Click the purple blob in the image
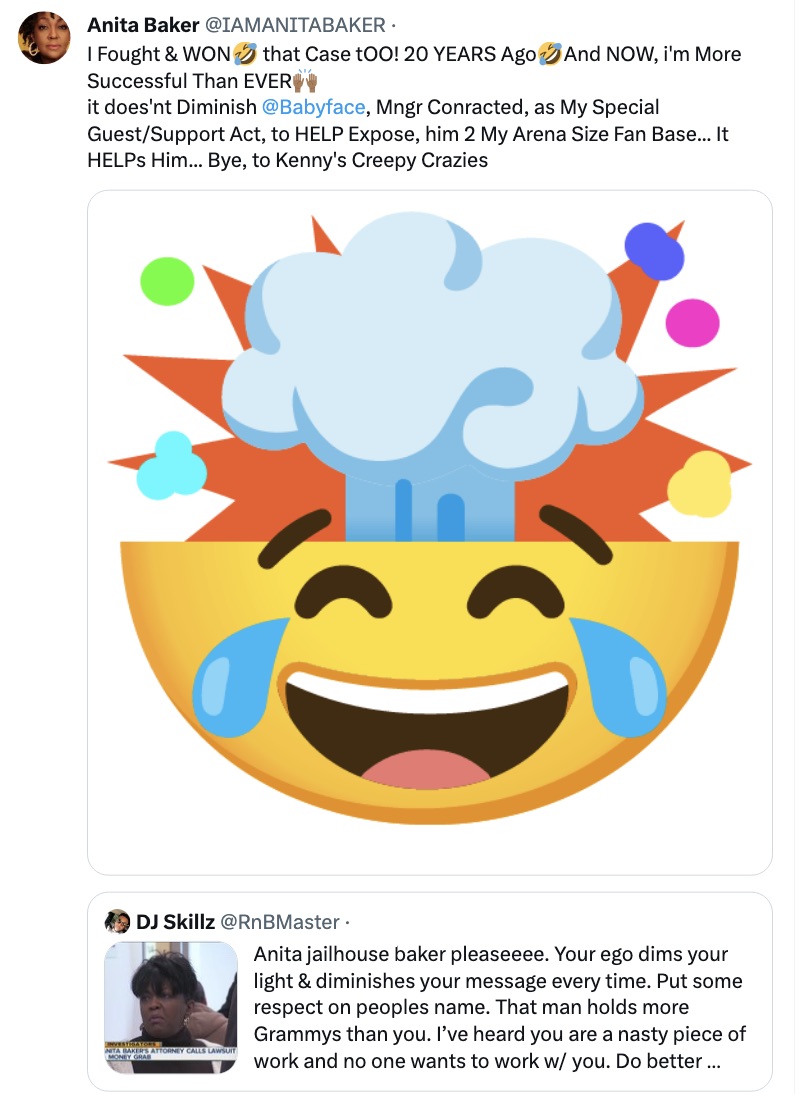Image resolution: width=807 pixels, height=1094 pixels. point(654,250)
